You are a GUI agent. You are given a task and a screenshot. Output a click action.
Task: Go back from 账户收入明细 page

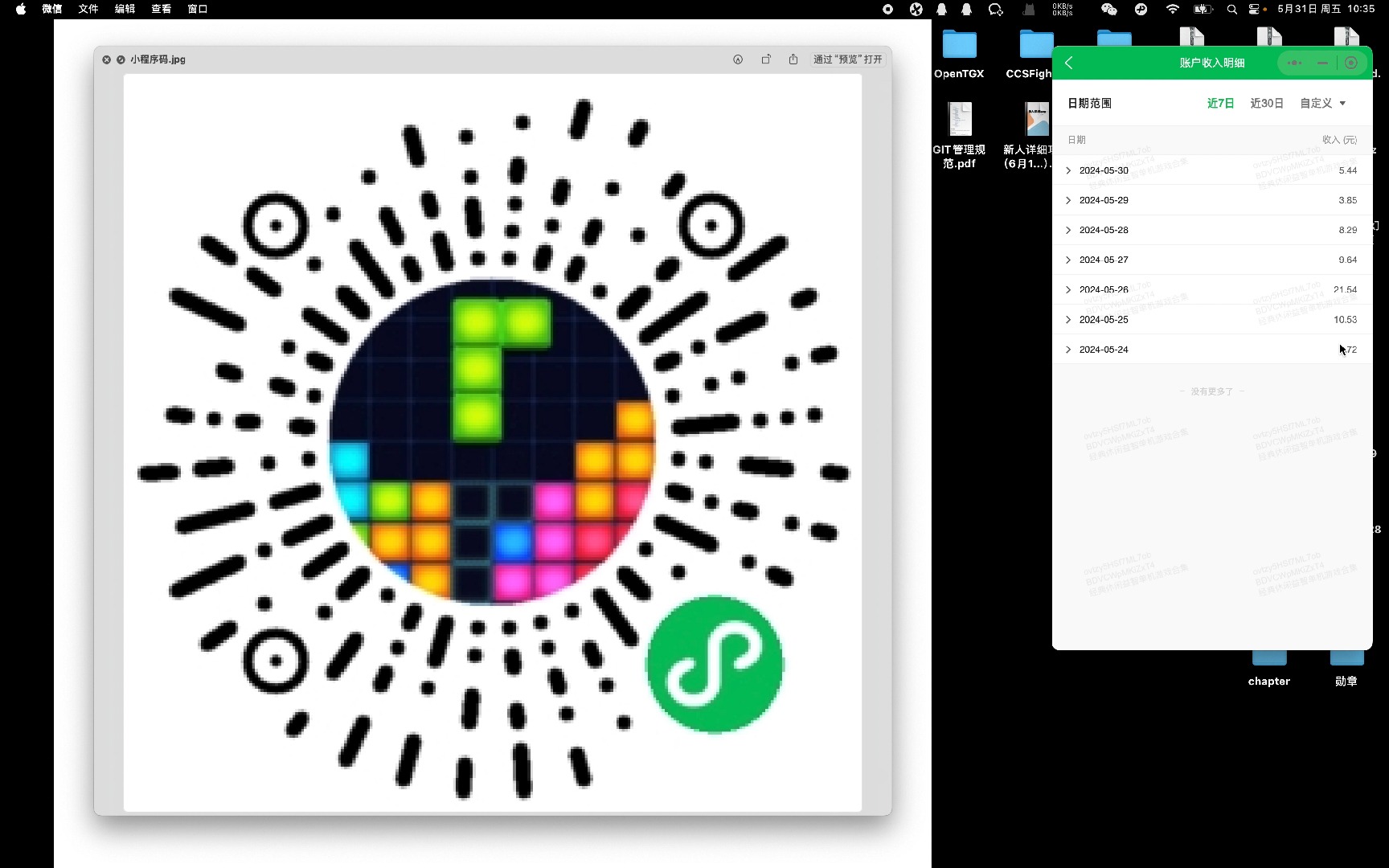(x=1069, y=63)
